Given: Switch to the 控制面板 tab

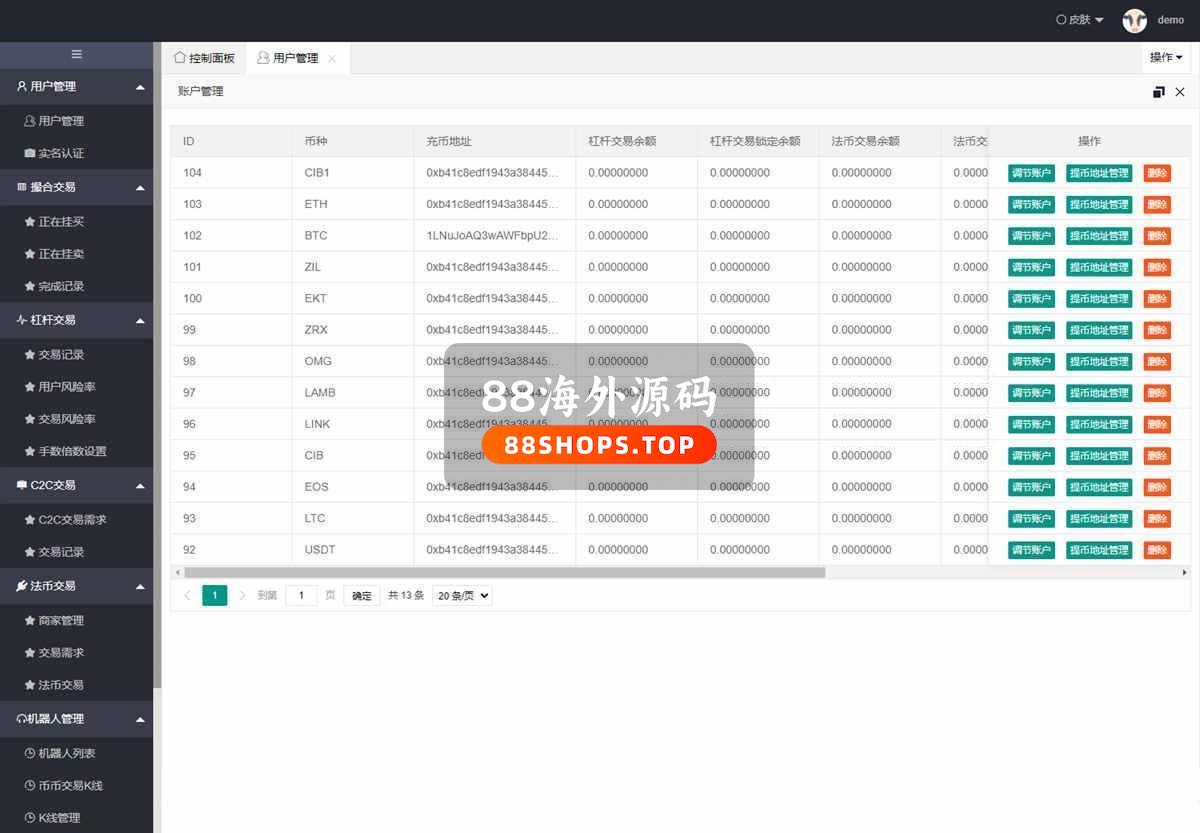Looking at the screenshot, I should tap(205, 58).
